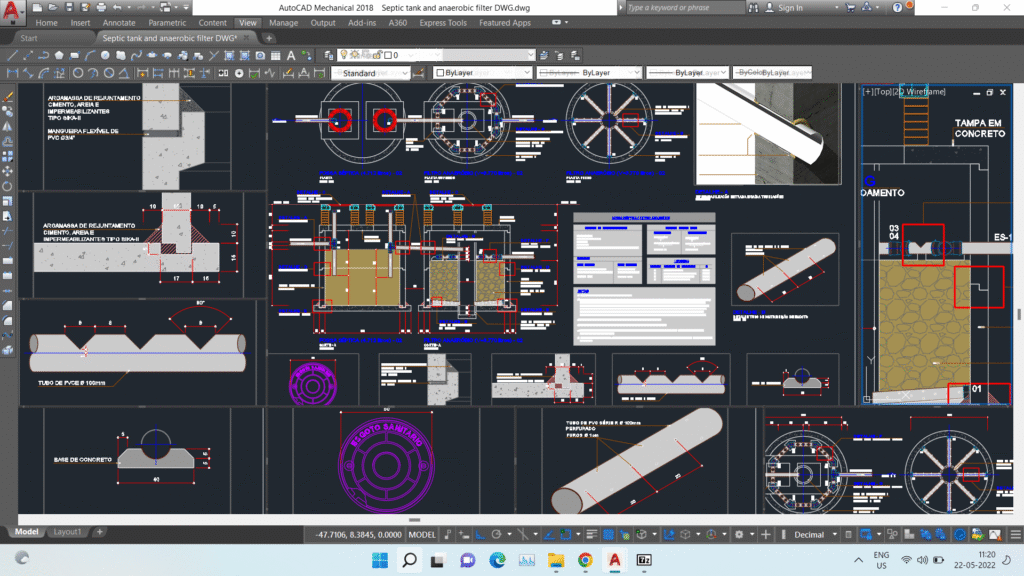Select the Multiline Text A tool
The height and width of the screenshot is (576, 1024).
291,56
